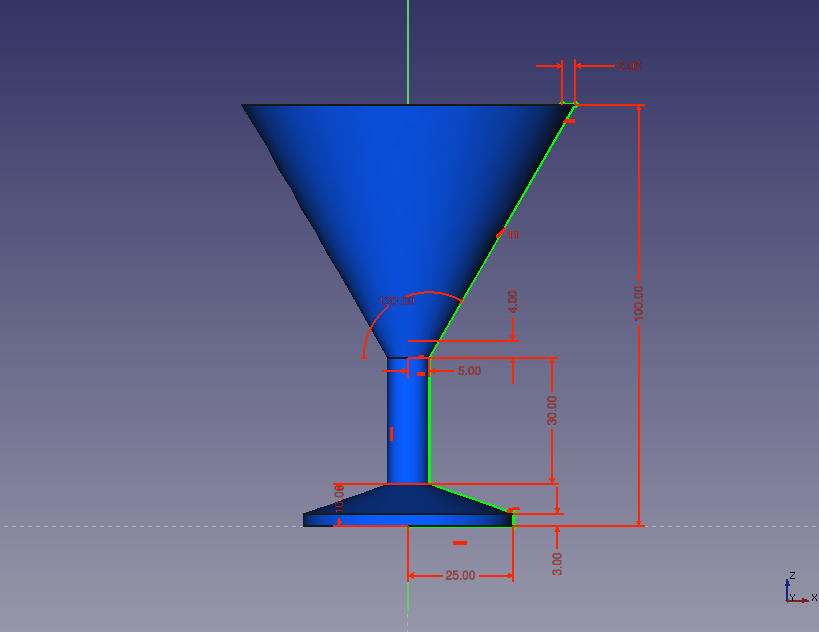The width and height of the screenshot is (819, 632).
Task: Select the 120.00 angle dimension
Action: [x=397, y=300]
